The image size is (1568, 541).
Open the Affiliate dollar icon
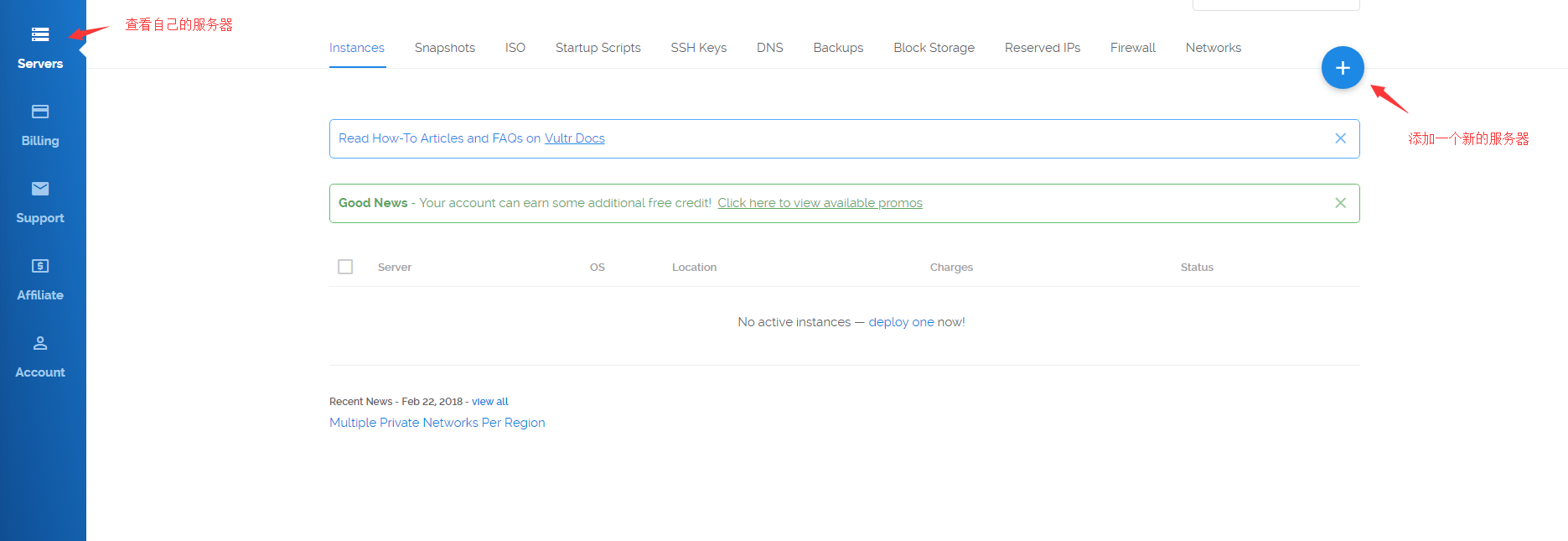(x=40, y=266)
